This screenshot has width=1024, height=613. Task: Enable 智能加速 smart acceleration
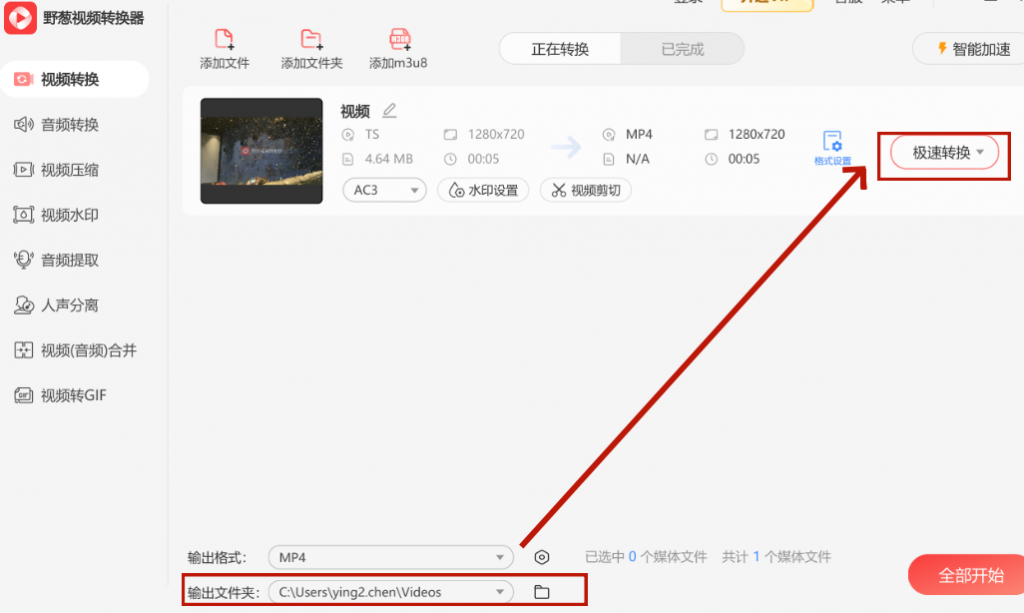coord(975,48)
